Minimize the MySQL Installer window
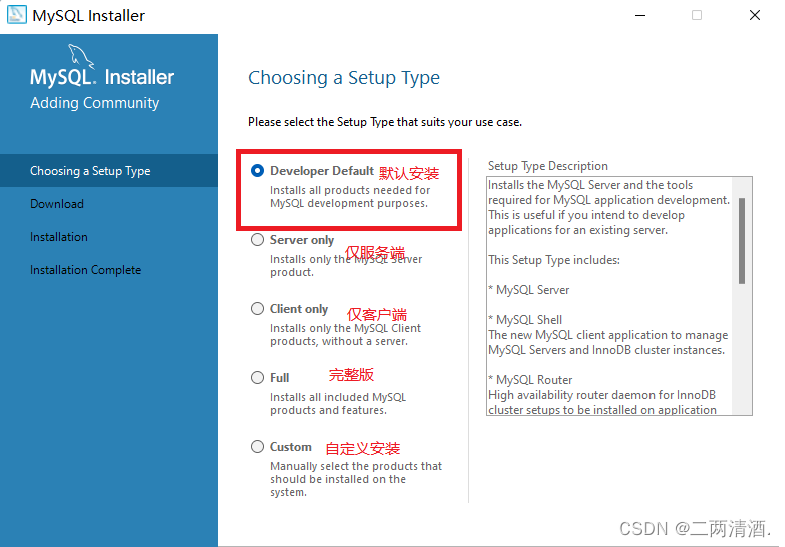 (640, 16)
